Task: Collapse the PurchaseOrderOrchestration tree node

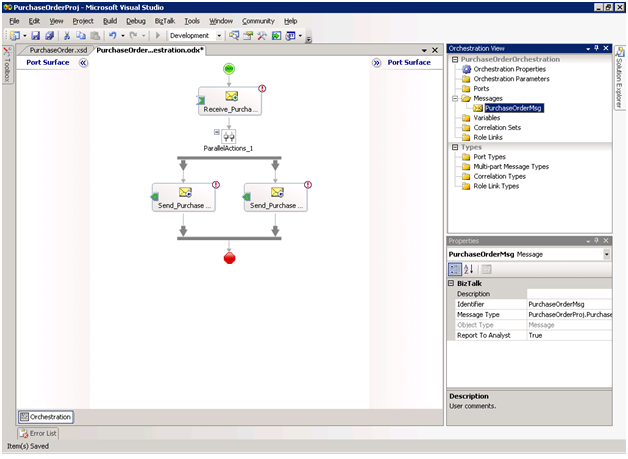Action: (x=455, y=59)
